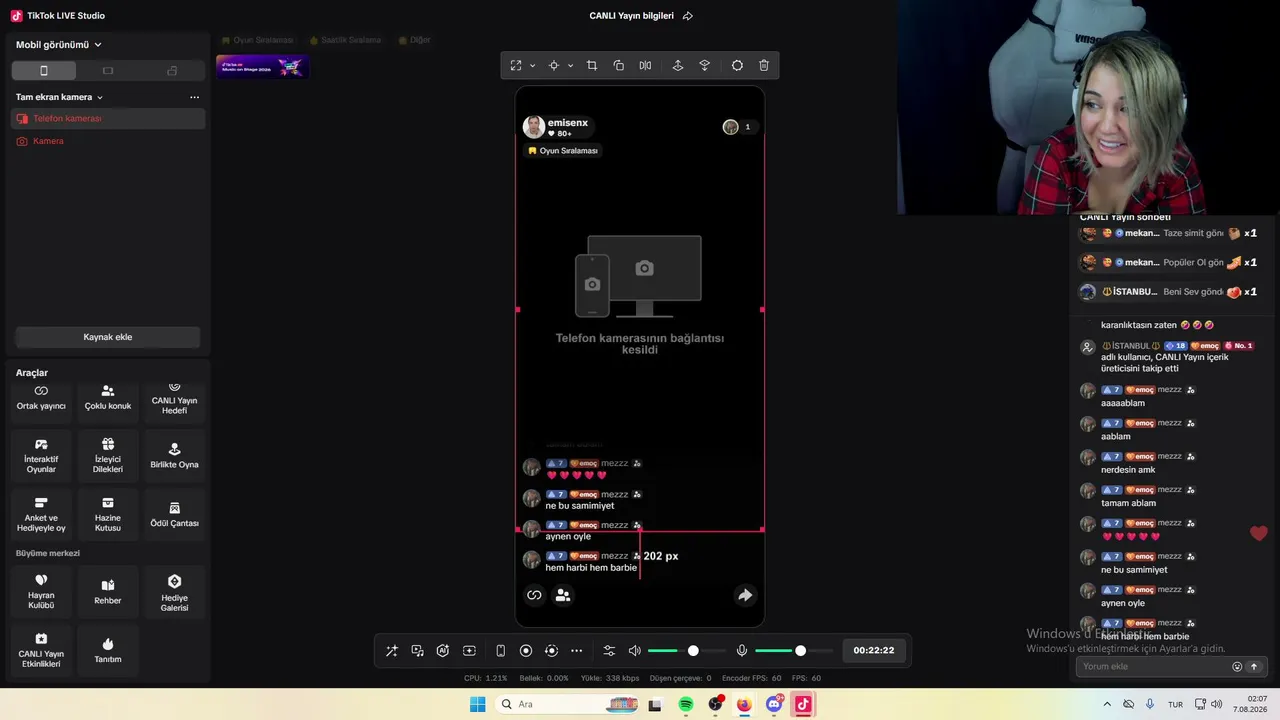Select the Kamera source

click(108, 141)
